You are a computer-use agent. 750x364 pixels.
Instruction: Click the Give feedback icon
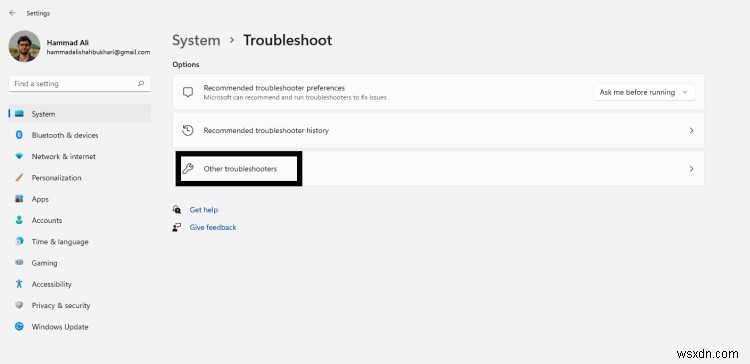coord(176,227)
